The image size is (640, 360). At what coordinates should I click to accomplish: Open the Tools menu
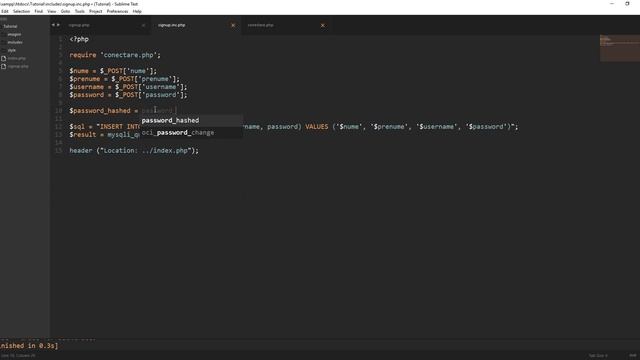pos(80,11)
